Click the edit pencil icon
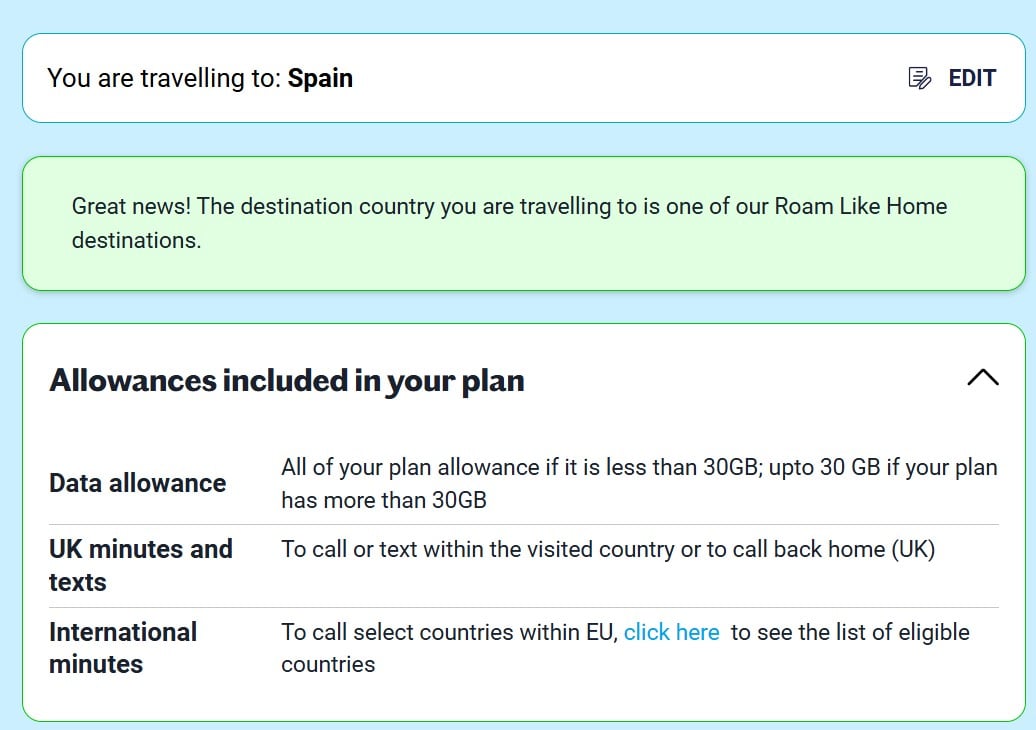This screenshot has height=730, width=1036. point(919,78)
